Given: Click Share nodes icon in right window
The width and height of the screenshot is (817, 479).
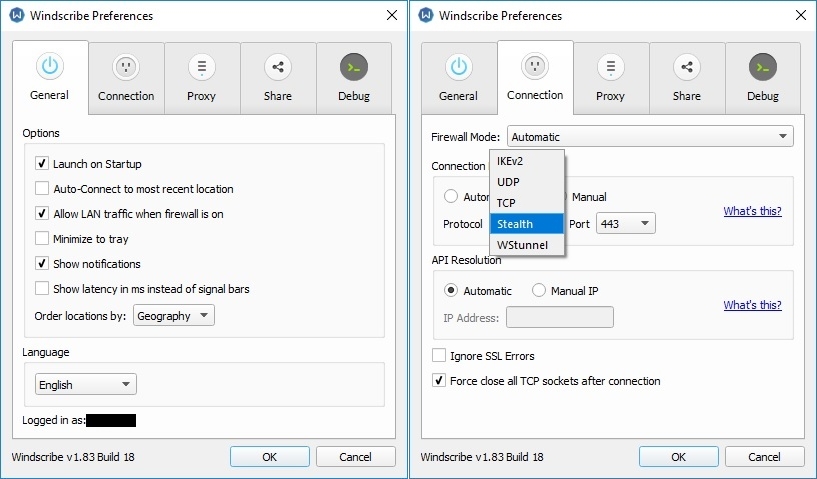Looking at the screenshot, I should (687, 67).
